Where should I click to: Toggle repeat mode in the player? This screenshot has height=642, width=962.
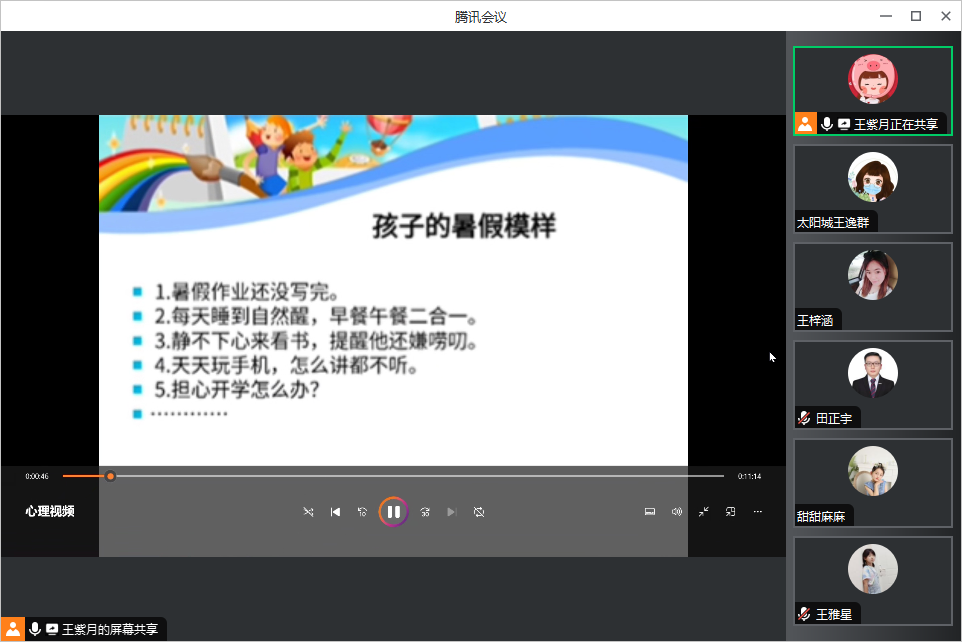point(479,512)
